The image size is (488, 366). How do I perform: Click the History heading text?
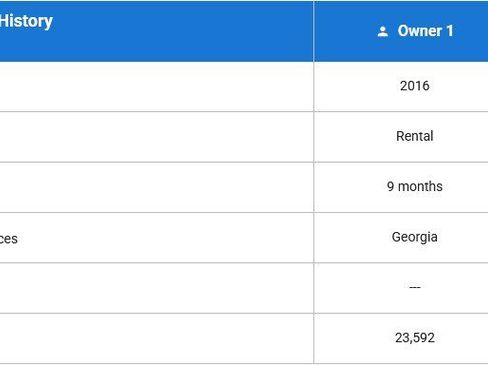[x=26, y=22]
